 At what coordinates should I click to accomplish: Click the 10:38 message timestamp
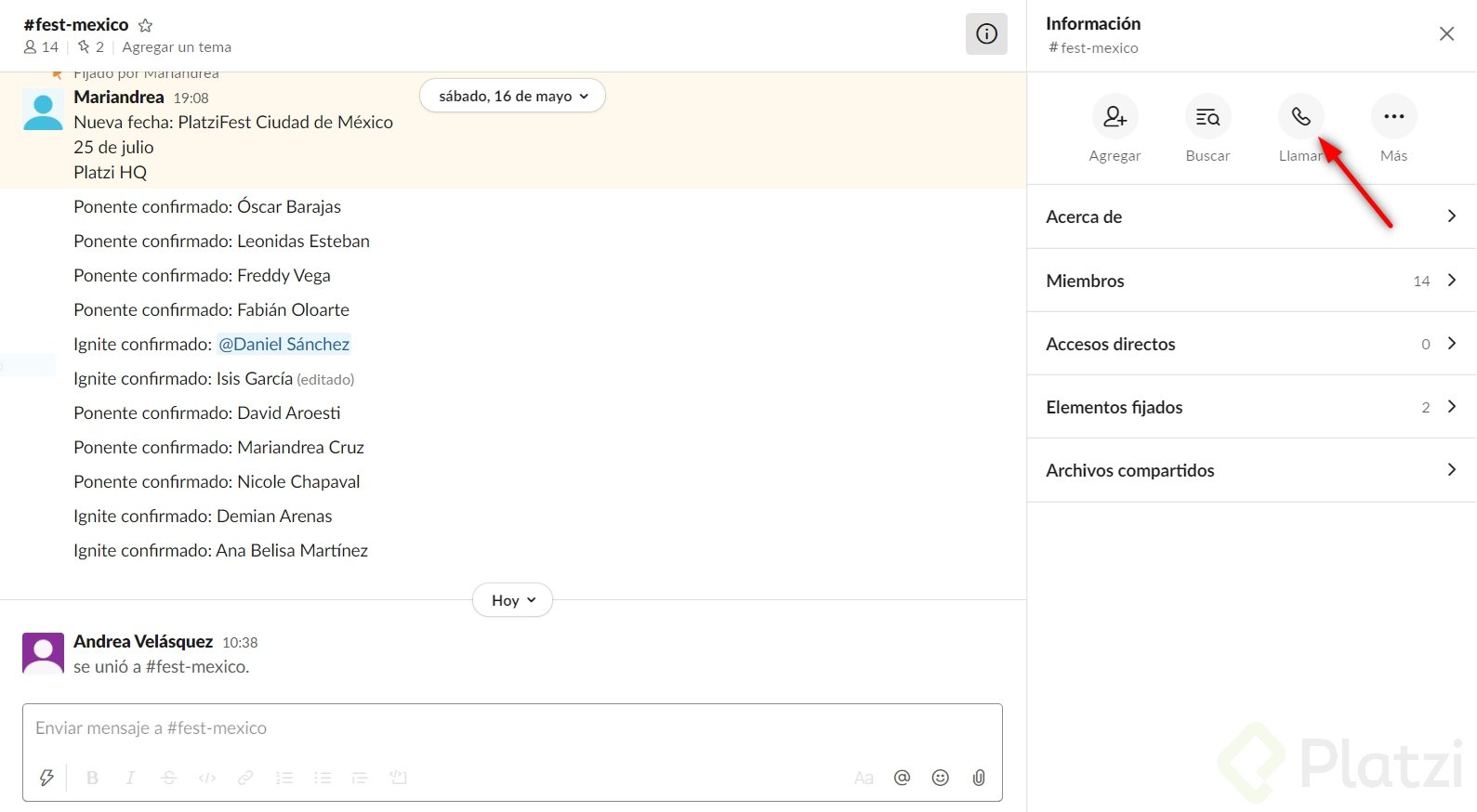[x=240, y=642]
